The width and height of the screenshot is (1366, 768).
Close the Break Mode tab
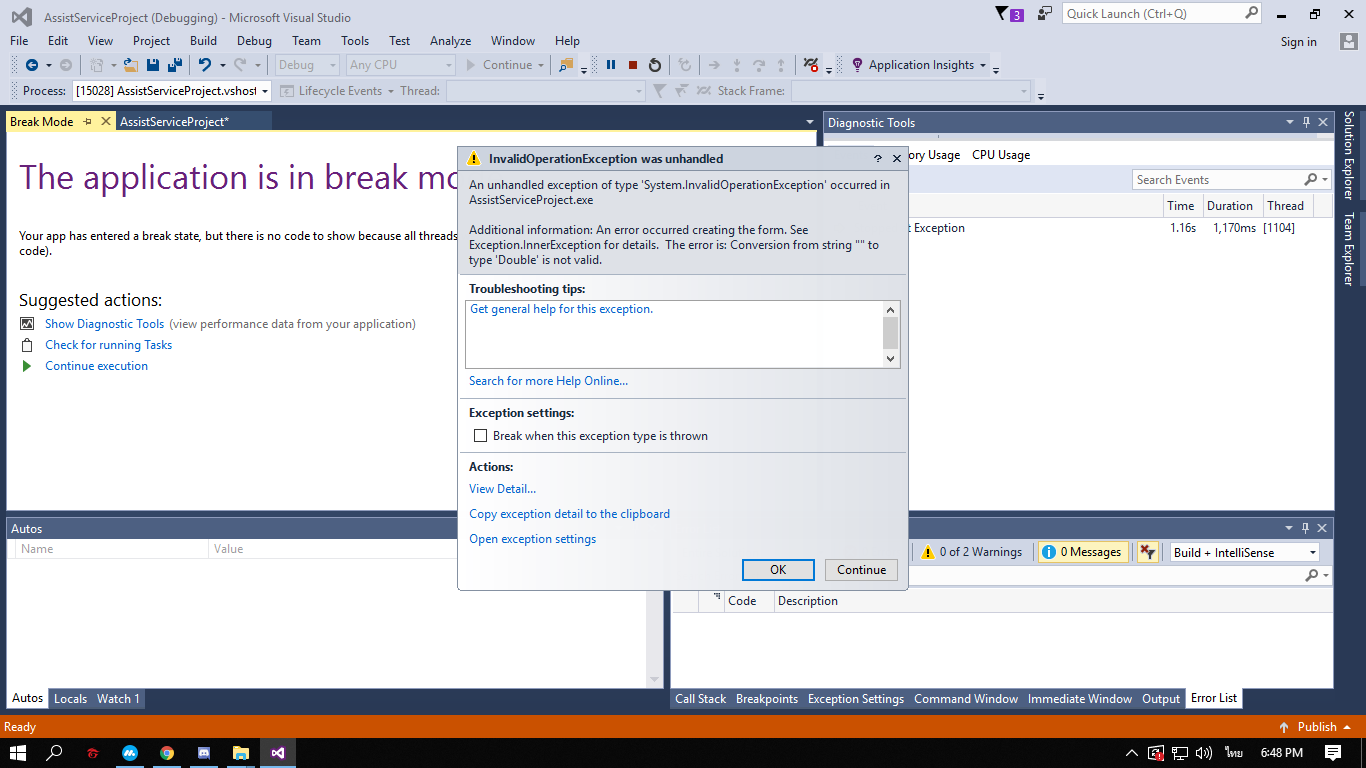coord(106,122)
